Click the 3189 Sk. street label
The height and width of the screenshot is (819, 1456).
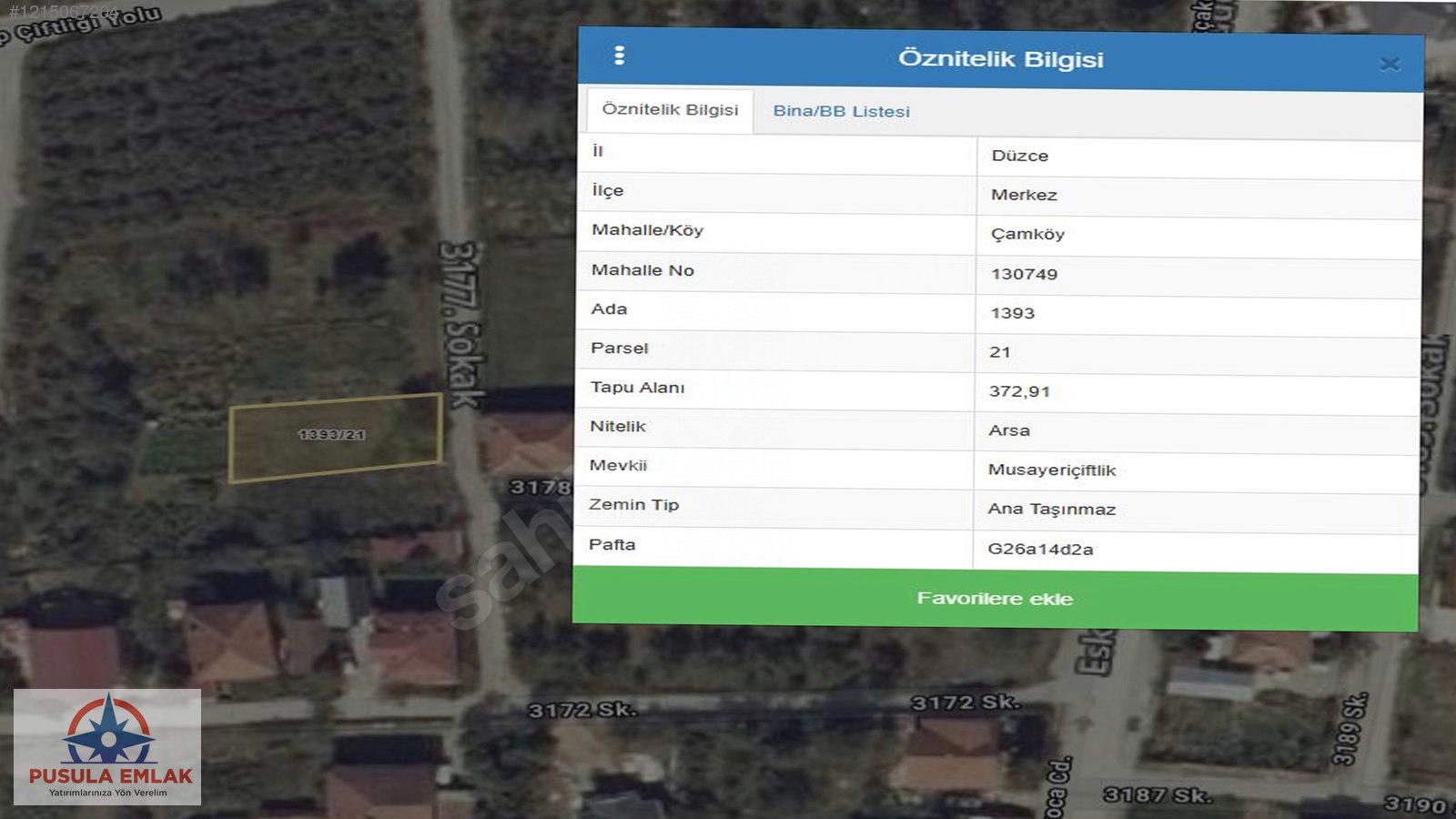(1351, 729)
